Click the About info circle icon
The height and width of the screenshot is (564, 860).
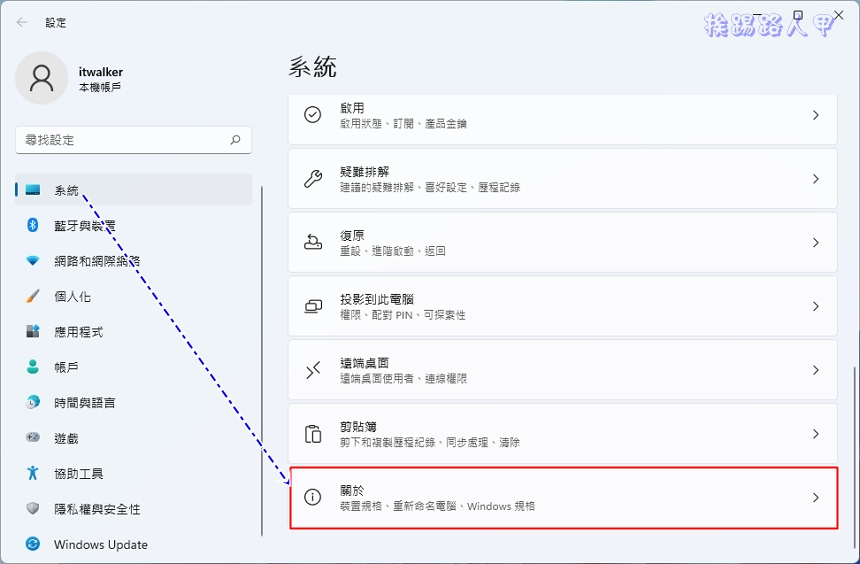313,497
